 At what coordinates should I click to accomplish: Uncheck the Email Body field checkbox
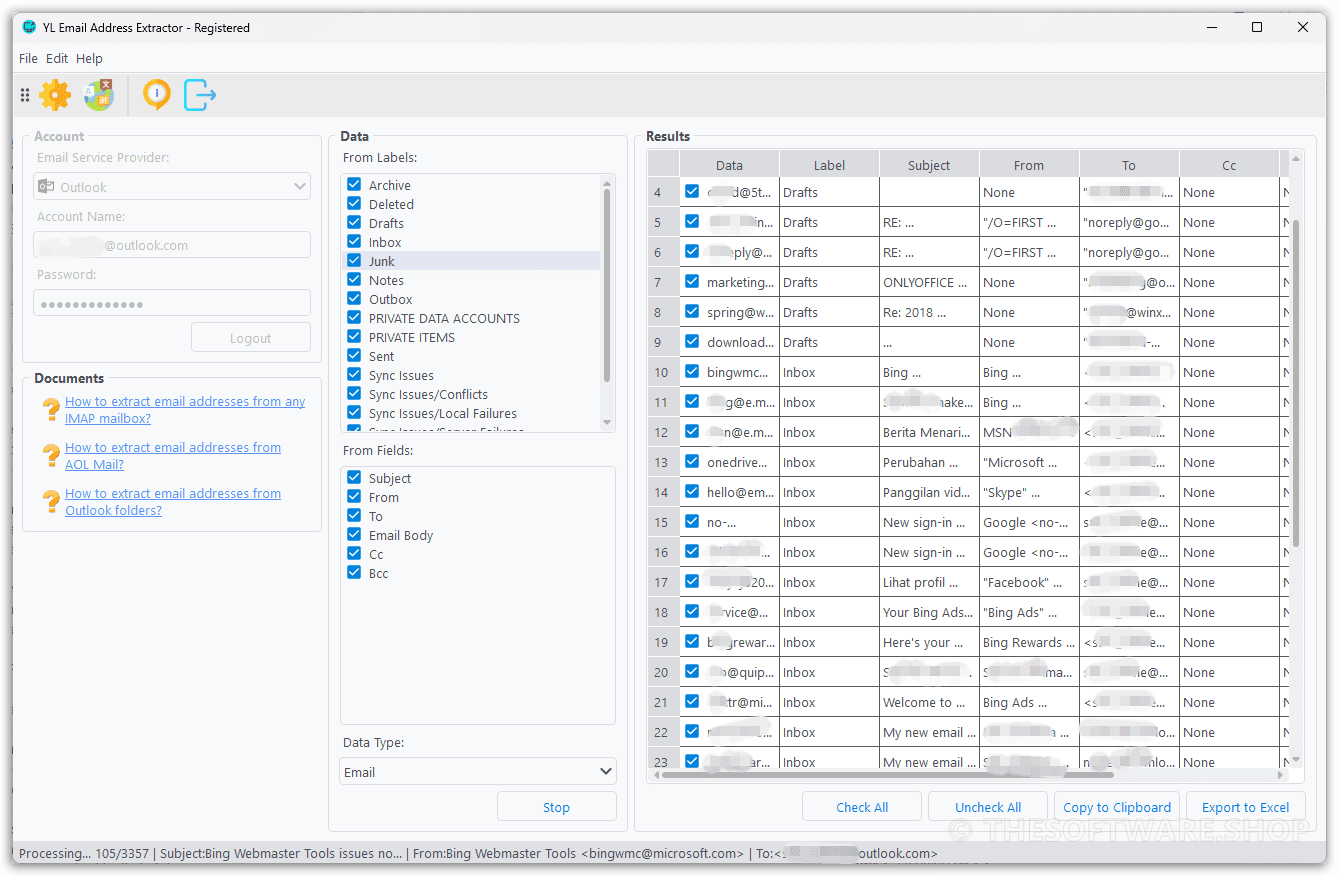point(354,535)
